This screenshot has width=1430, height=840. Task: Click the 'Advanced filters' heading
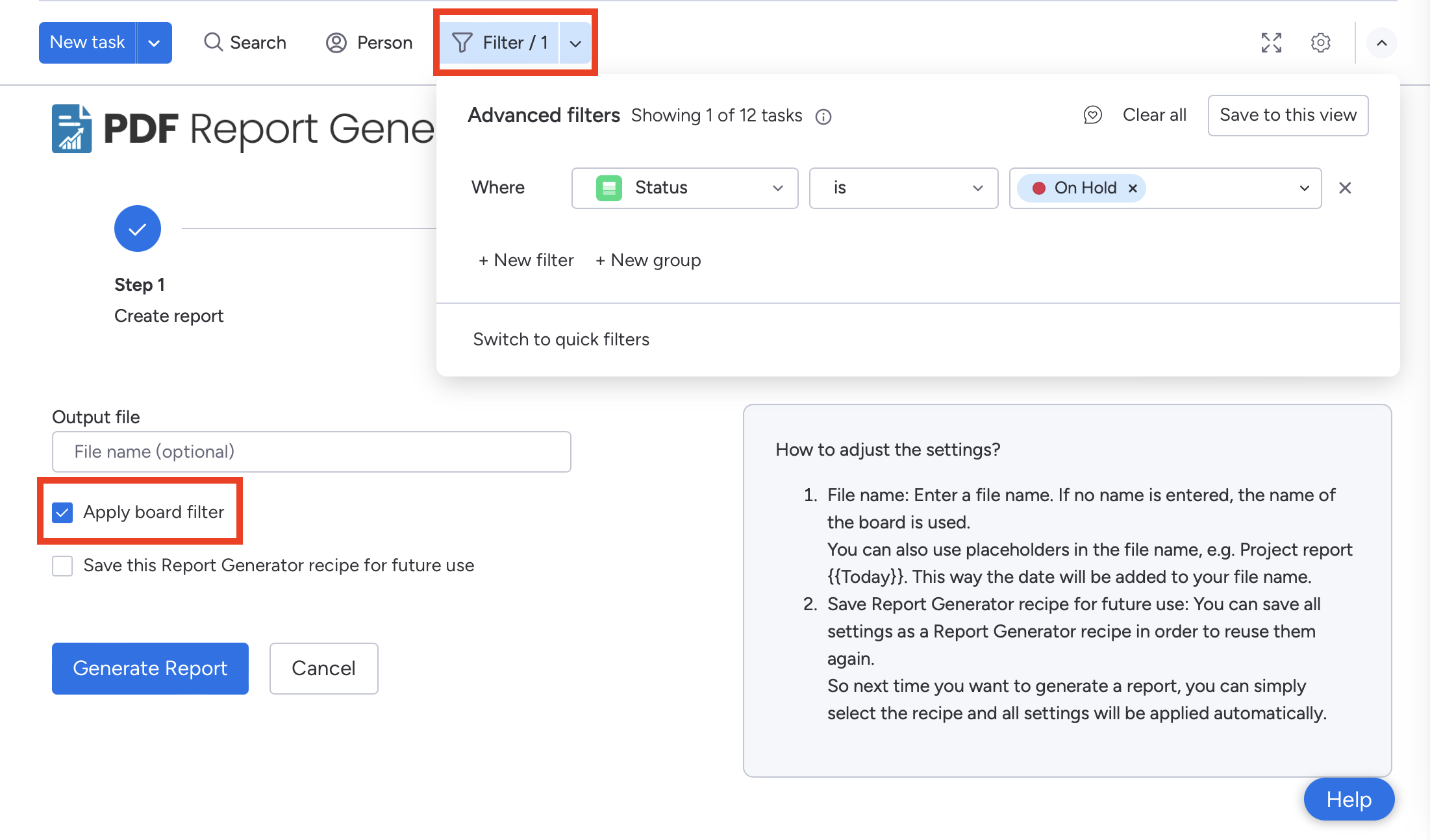(544, 116)
